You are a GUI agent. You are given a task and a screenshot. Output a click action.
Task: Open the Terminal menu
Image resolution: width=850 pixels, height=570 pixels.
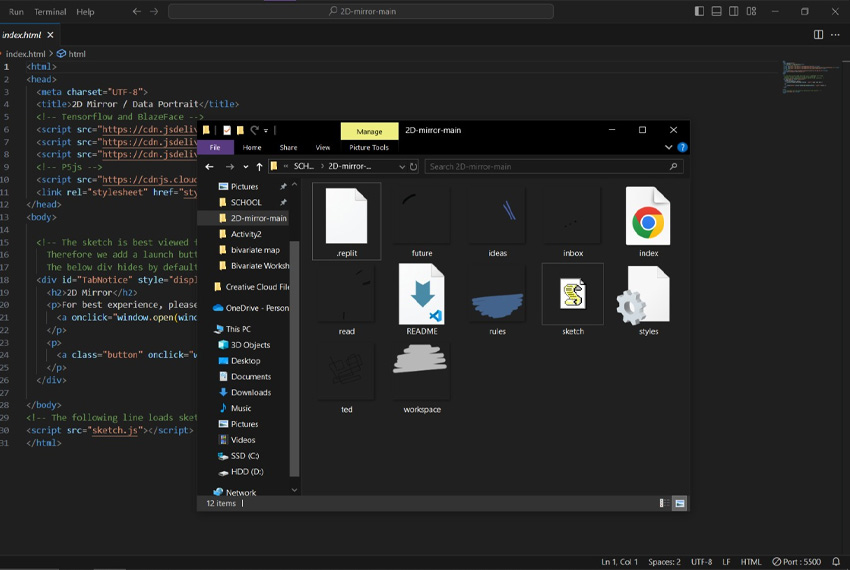point(50,12)
